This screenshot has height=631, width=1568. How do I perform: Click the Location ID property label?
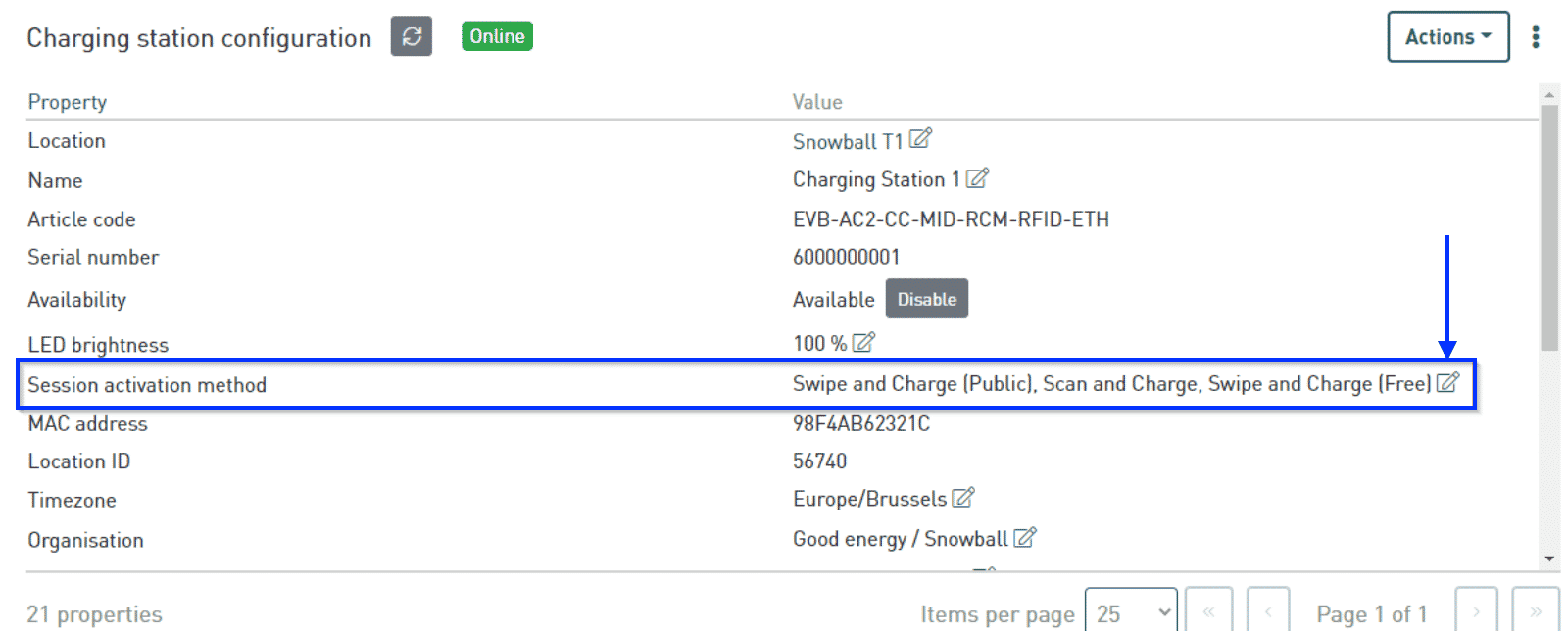pyautogui.click(x=78, y=461)
